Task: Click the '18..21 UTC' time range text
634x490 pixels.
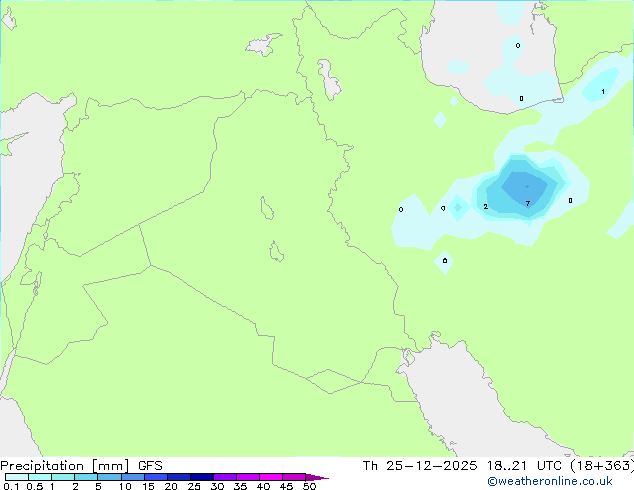Action: click(x=524, y=466)
